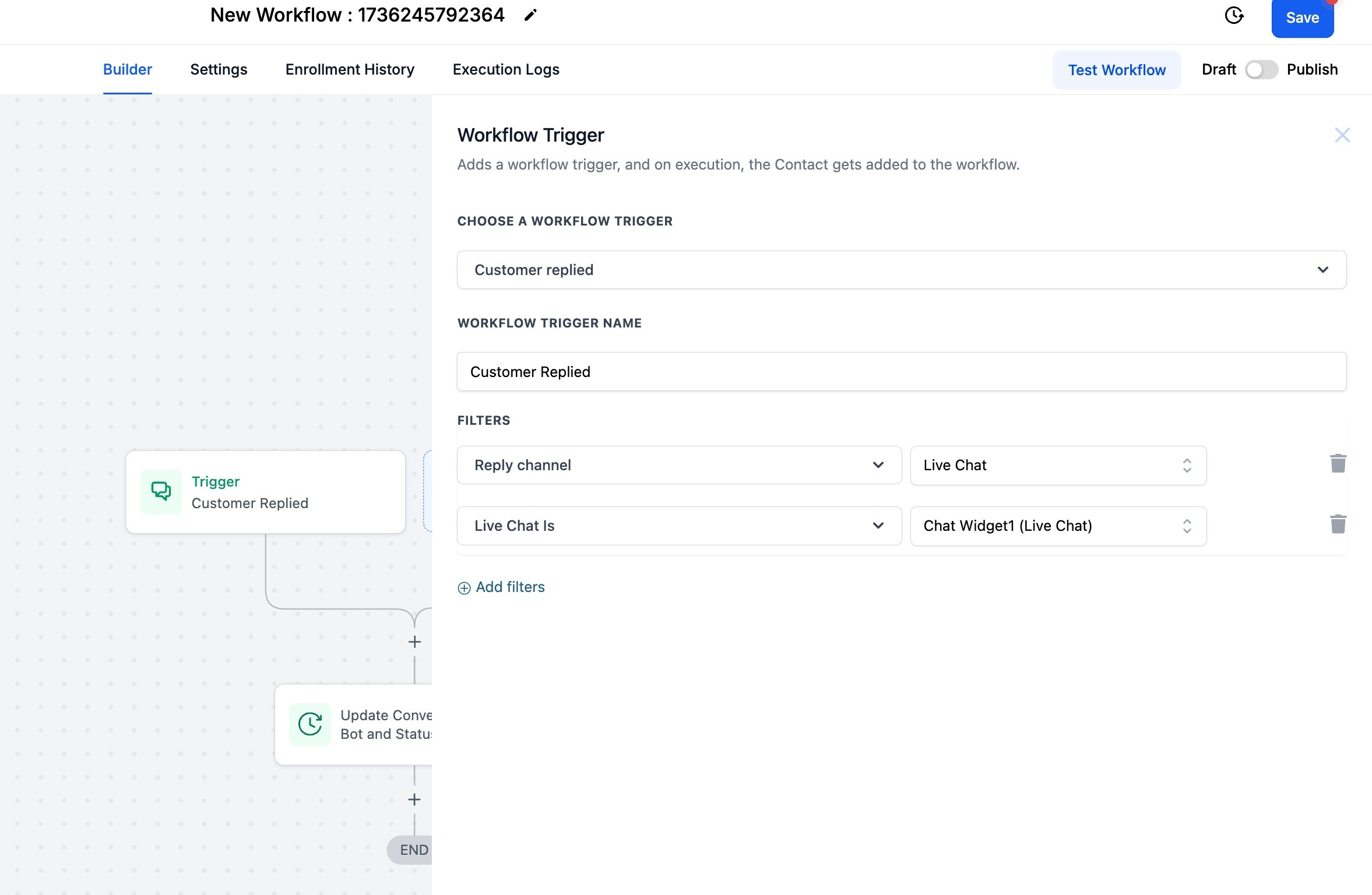Open version history via the clock icon

[1234, 16]
